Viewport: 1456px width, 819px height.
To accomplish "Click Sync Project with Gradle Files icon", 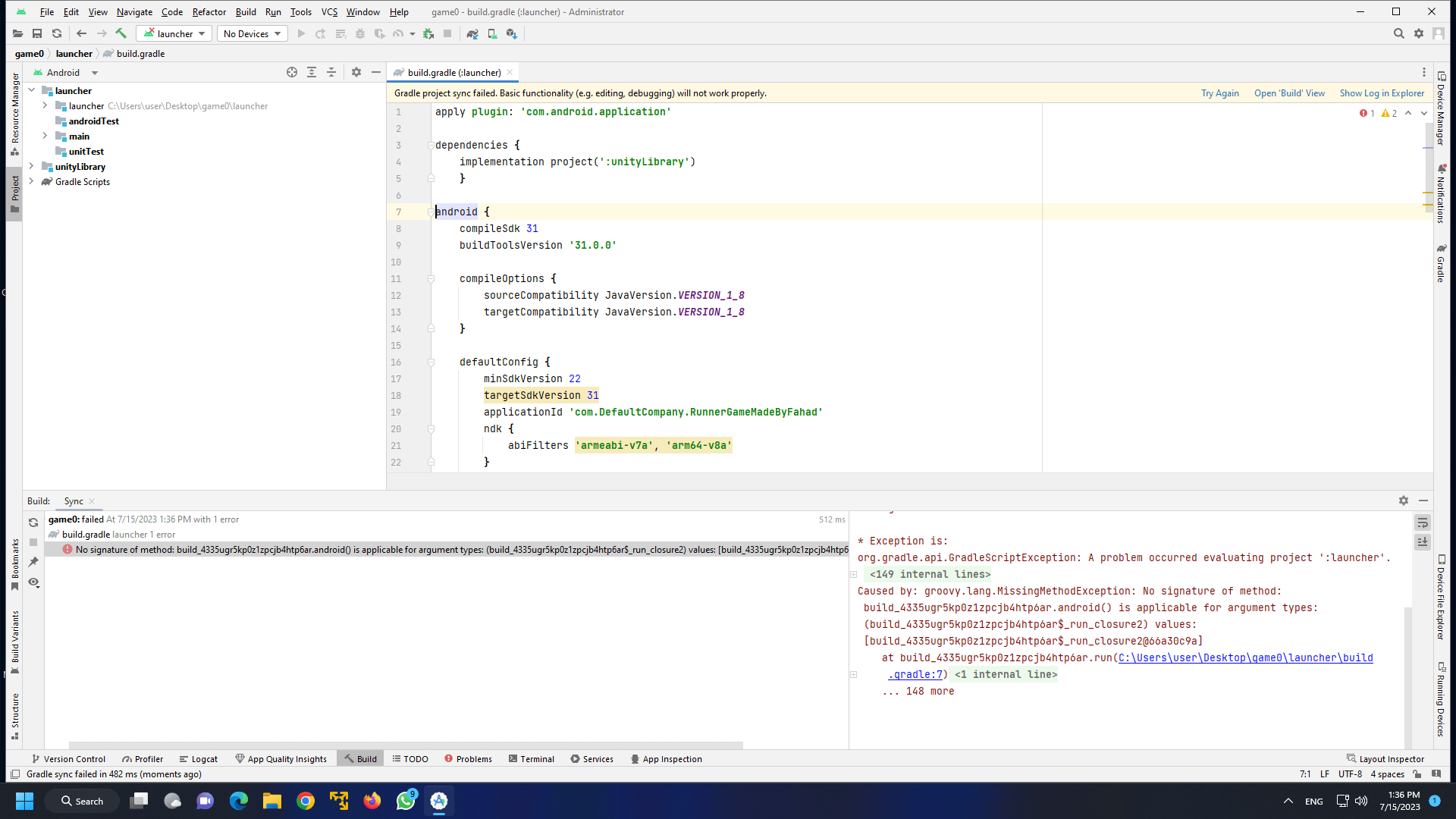I will [472, 33].
